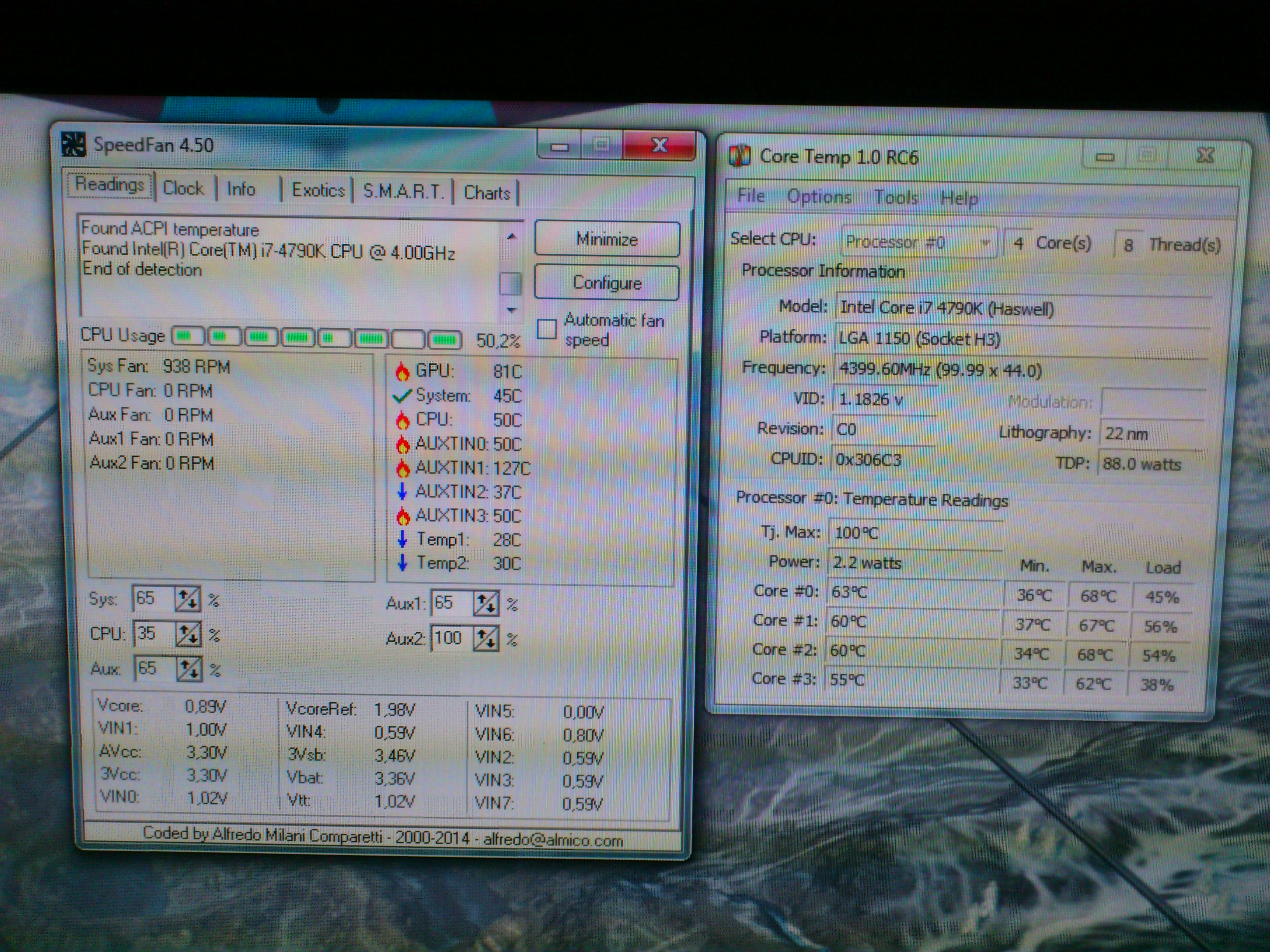
Task: Click the SpeedFan log scrollbar up arrow
Action: tap(512, 236)
